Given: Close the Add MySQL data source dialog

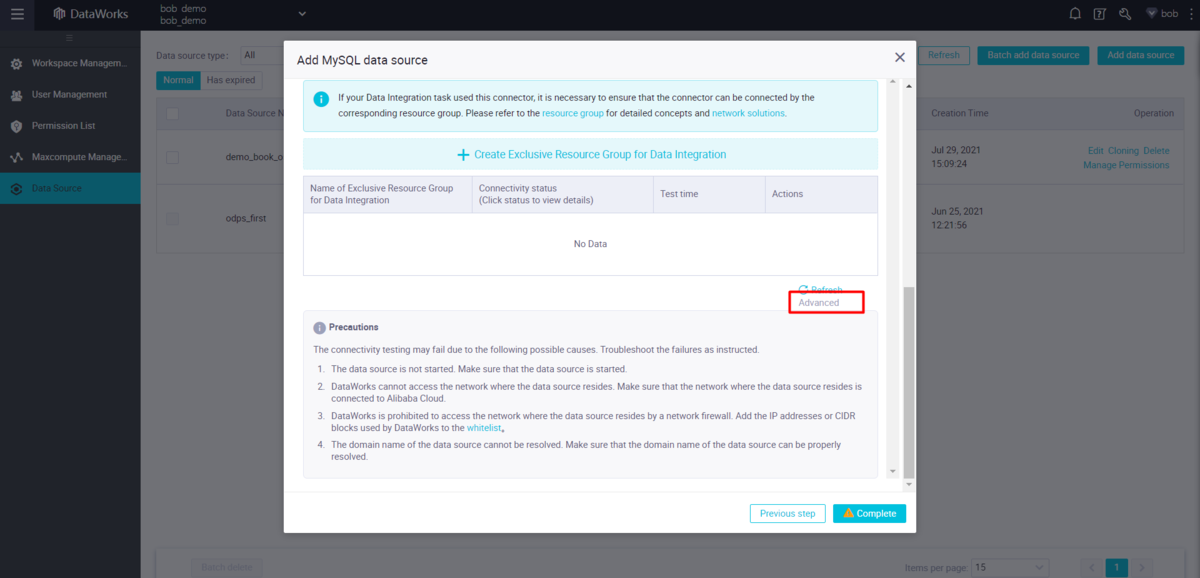Looking at the screenshot, I should point(899,58).
